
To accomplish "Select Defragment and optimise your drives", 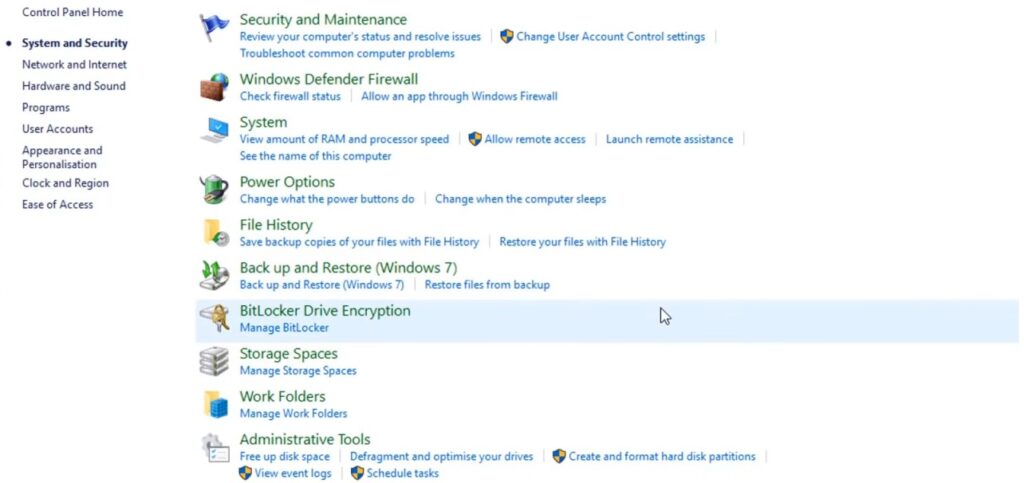I will (x=441, y=456).
